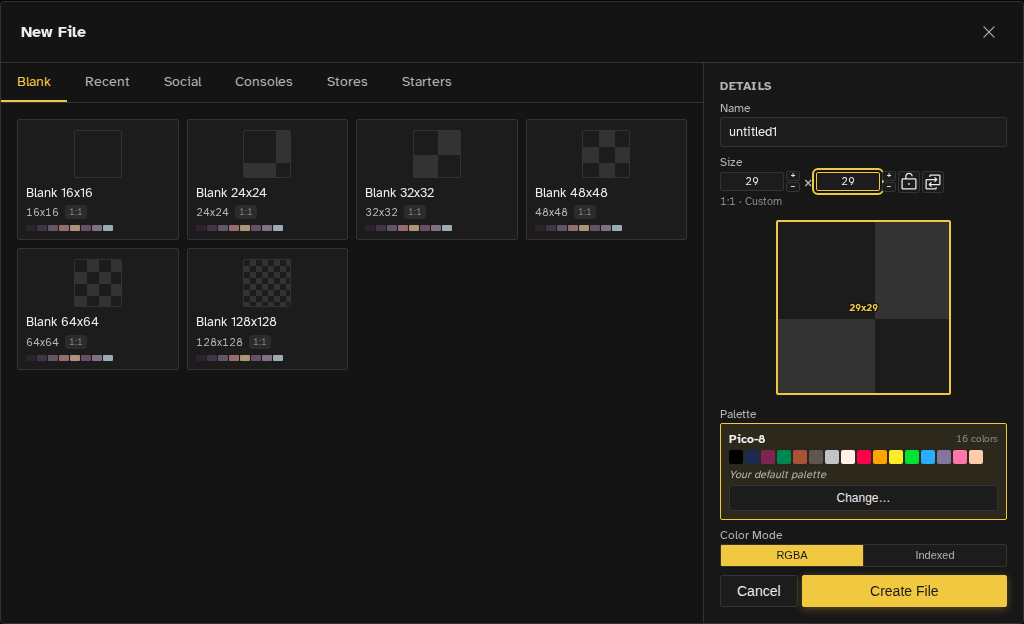This screenshot has height=624, width=1024.
Task: Select the Blank 64x64 preset
Action: 98,309
